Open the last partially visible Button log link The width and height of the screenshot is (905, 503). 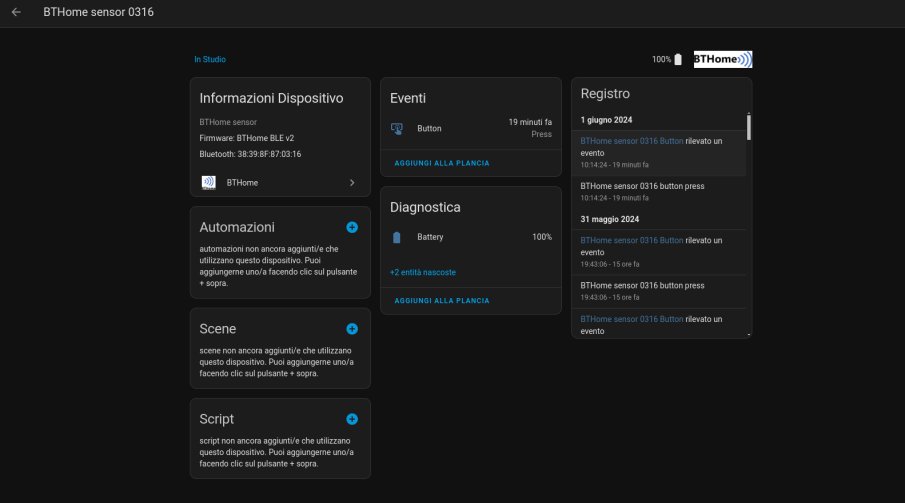tap(631, 319)
